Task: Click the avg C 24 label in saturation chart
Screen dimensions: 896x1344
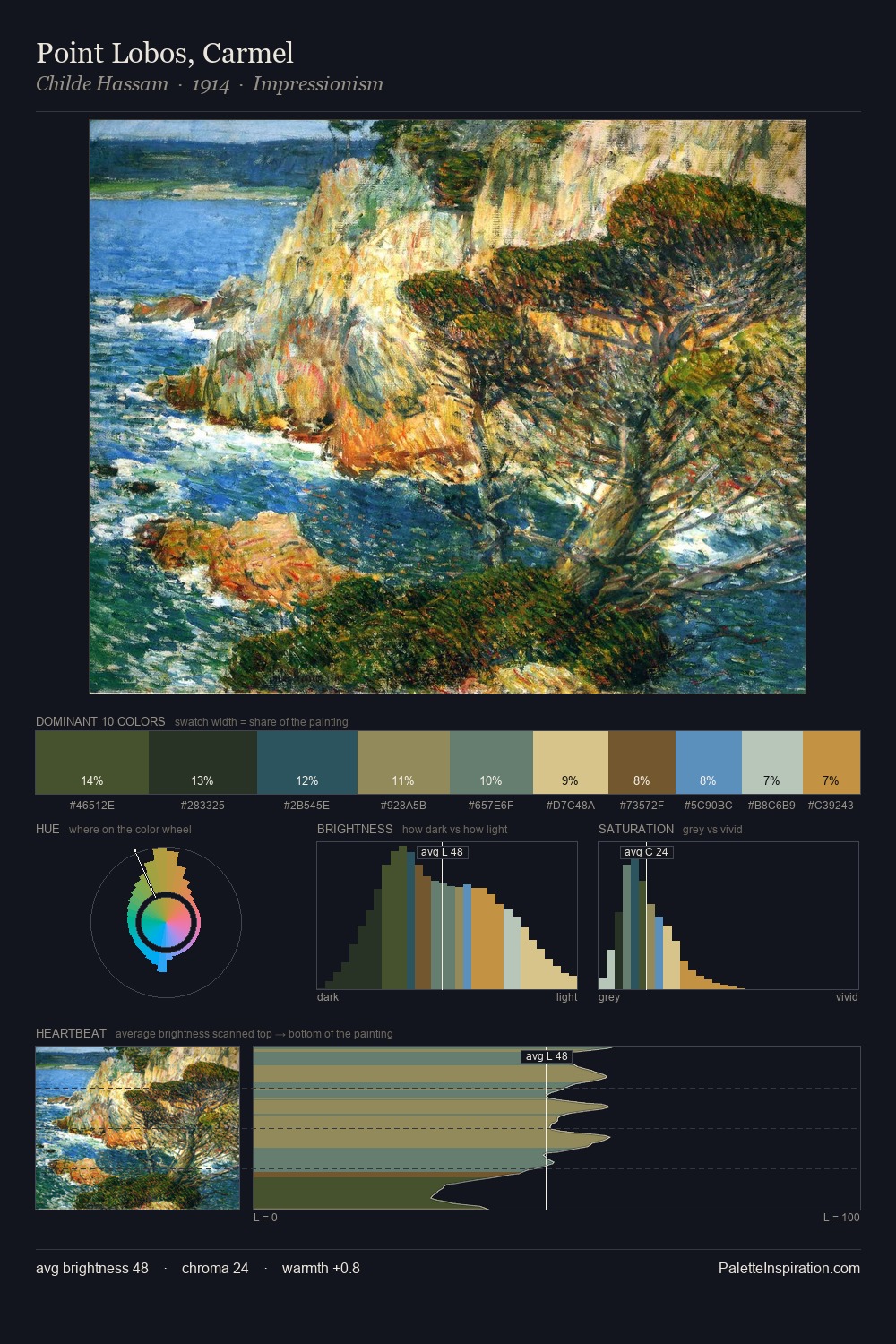Action: coord(646,852)
